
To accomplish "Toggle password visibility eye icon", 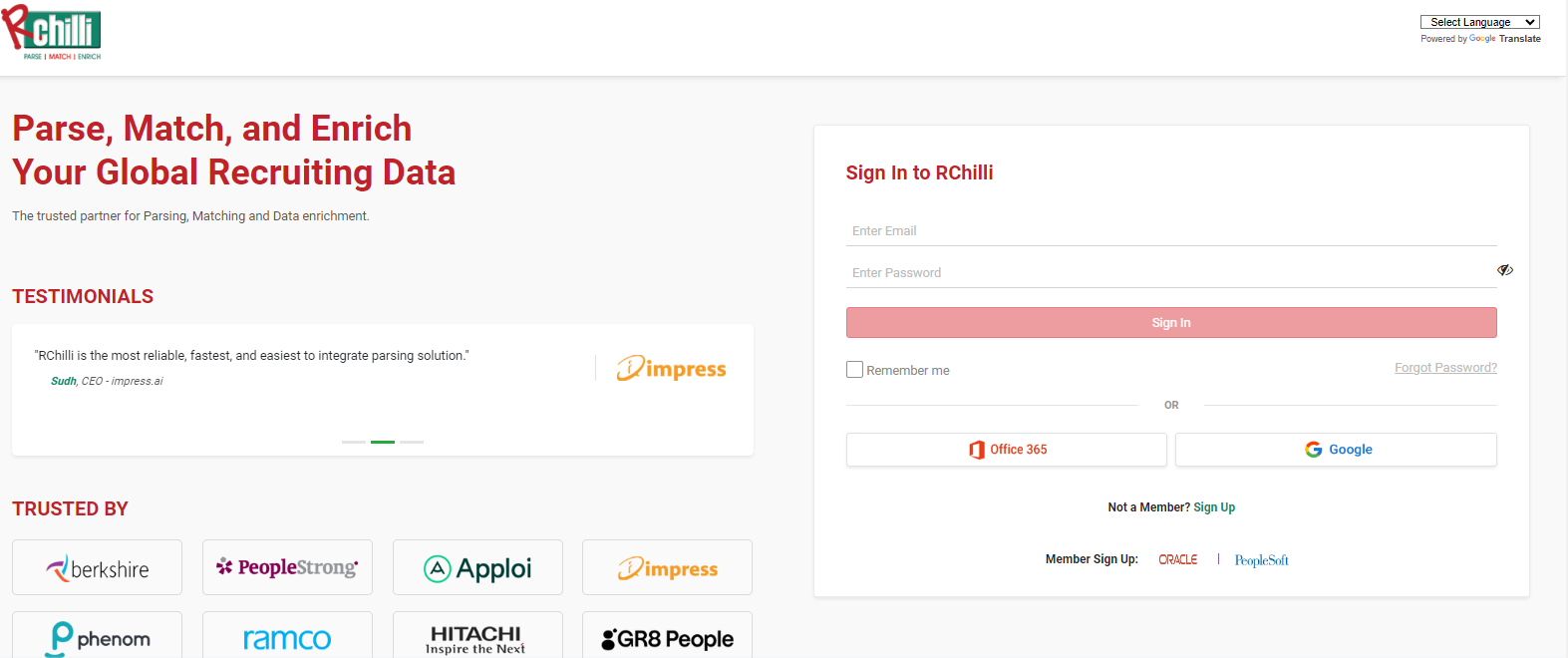I will tap(1505, 270).
